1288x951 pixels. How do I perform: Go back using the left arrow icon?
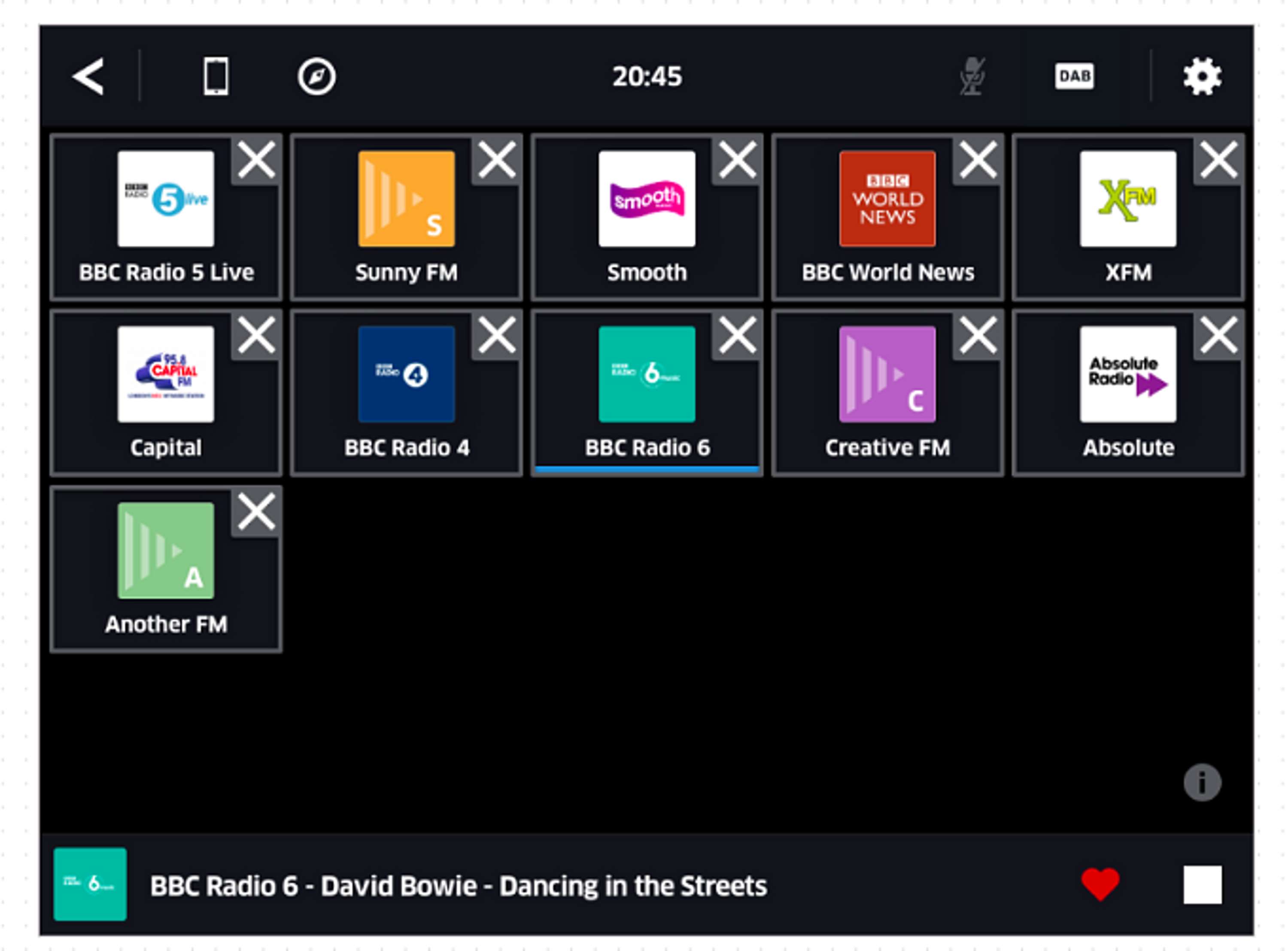point(88,76)
